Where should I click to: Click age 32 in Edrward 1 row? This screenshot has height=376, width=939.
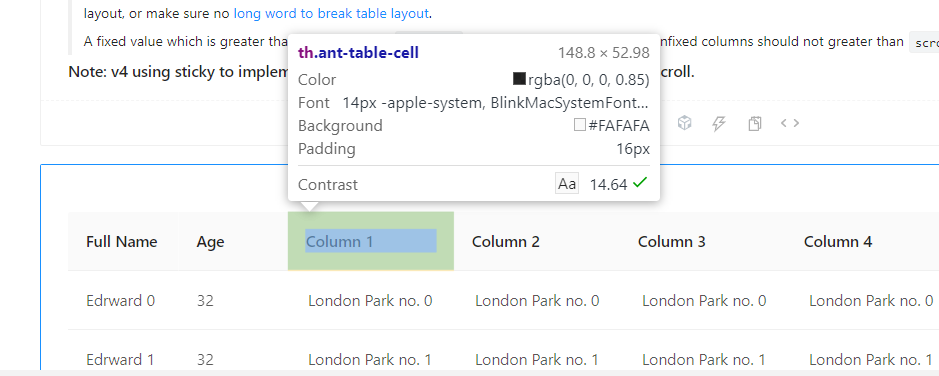pos(205,360)
